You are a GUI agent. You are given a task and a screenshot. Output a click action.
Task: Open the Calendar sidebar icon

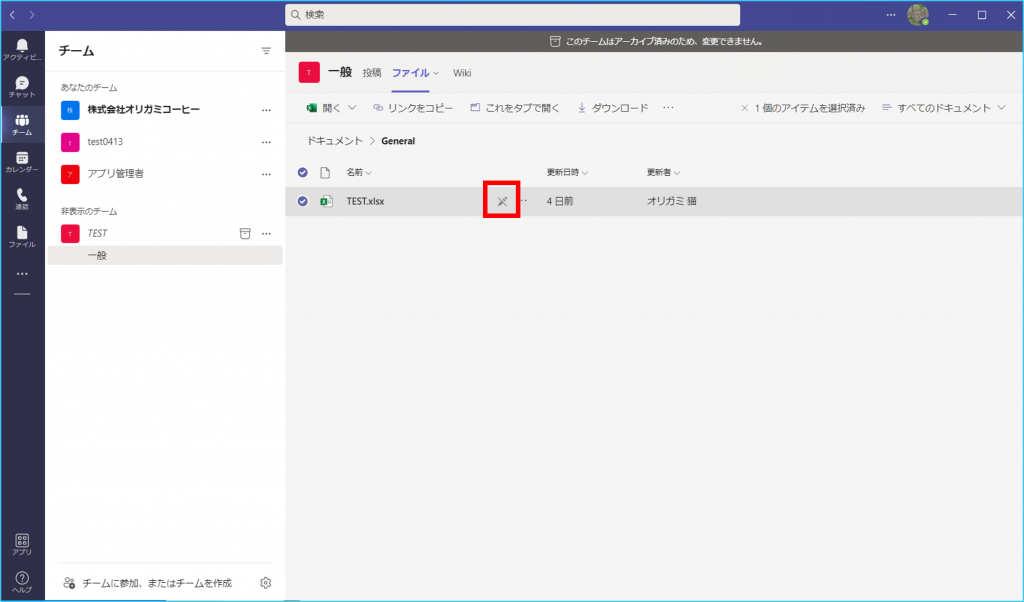click(22, 162)
